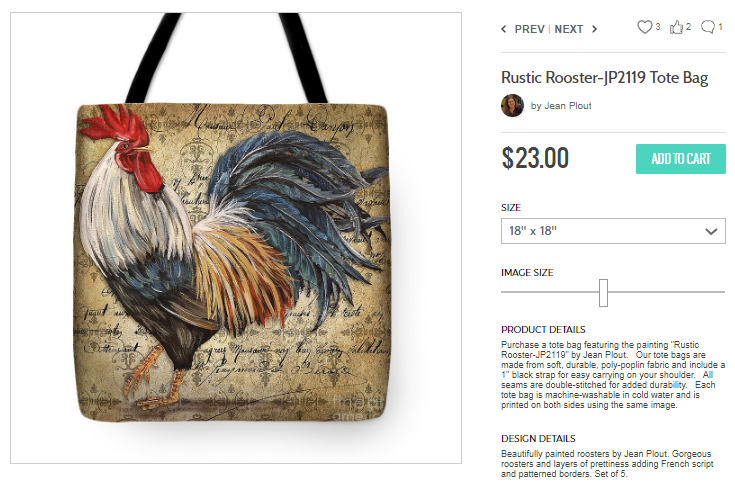Open artist link 'by Jean Plout'

tap(561, 106)
